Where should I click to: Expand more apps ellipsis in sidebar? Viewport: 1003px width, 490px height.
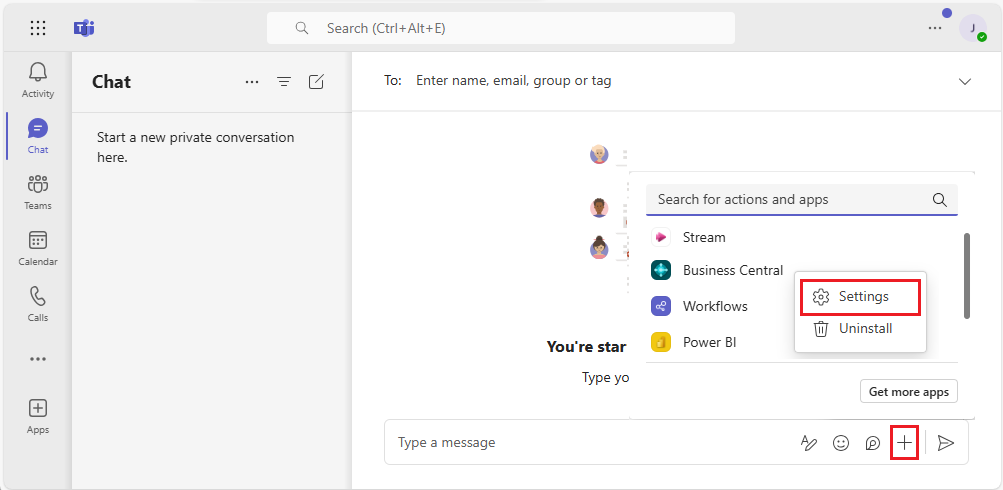click(38, 358)
